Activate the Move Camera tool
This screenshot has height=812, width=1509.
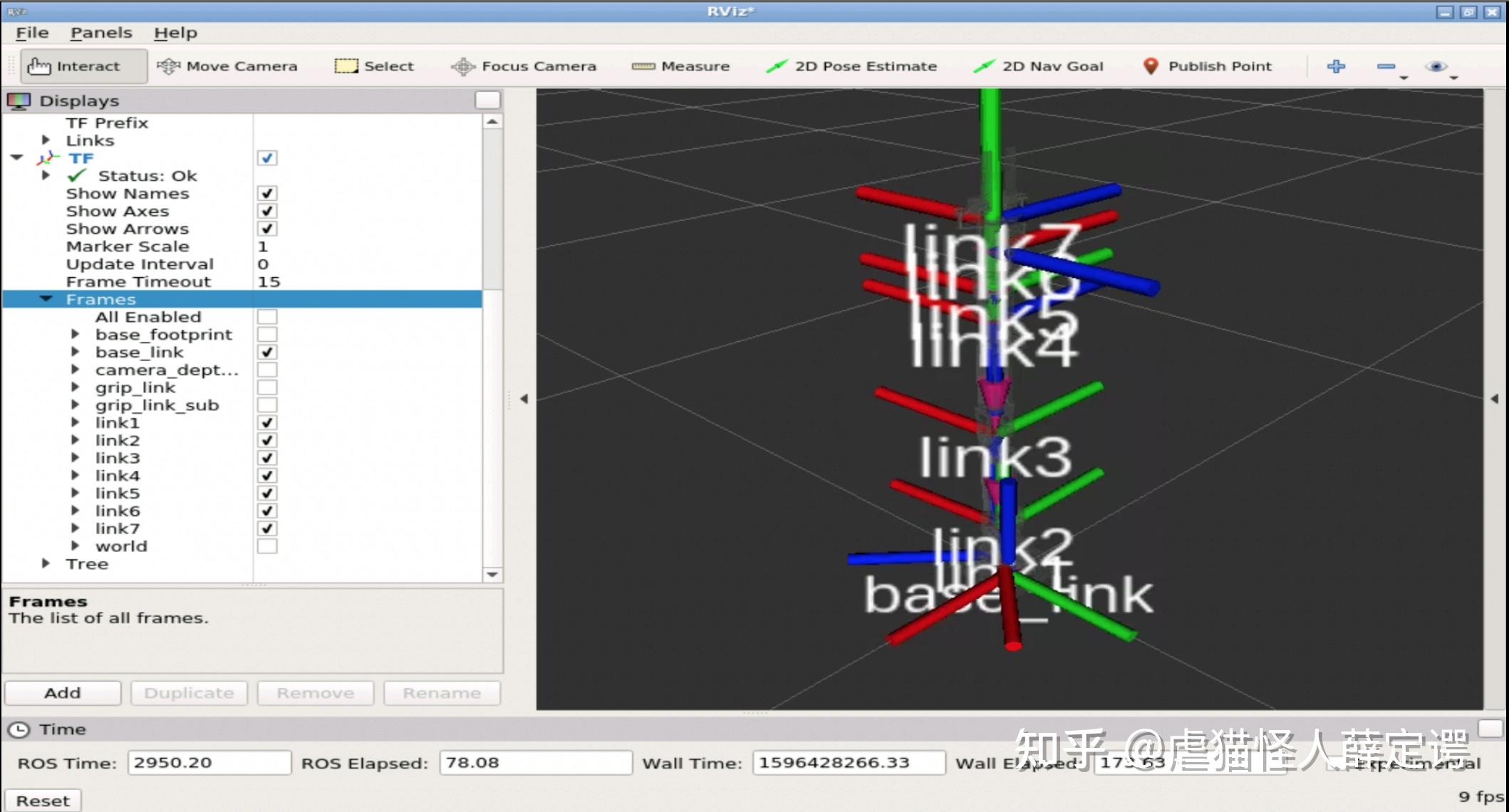point(227,66)
